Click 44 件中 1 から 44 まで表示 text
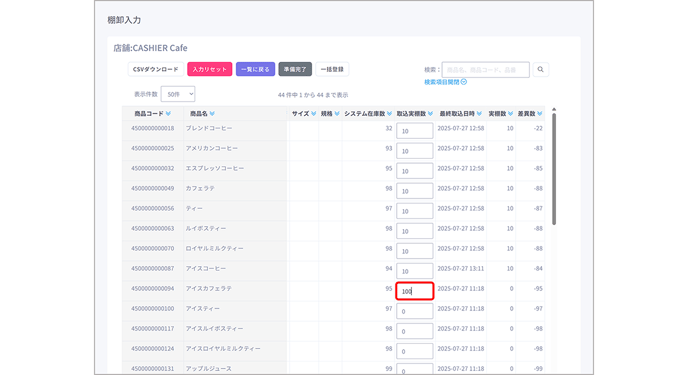Screen dimensions: 688x375 [313, 95]
